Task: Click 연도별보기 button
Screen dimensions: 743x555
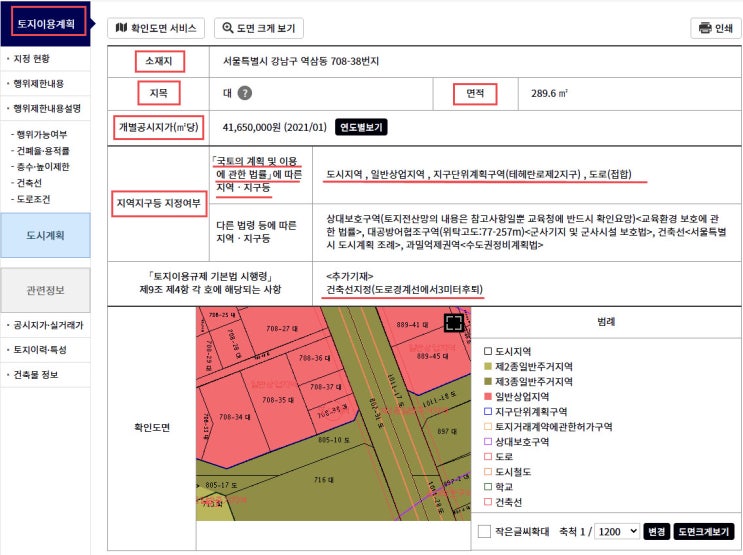Action: click(x=361, y=127)
